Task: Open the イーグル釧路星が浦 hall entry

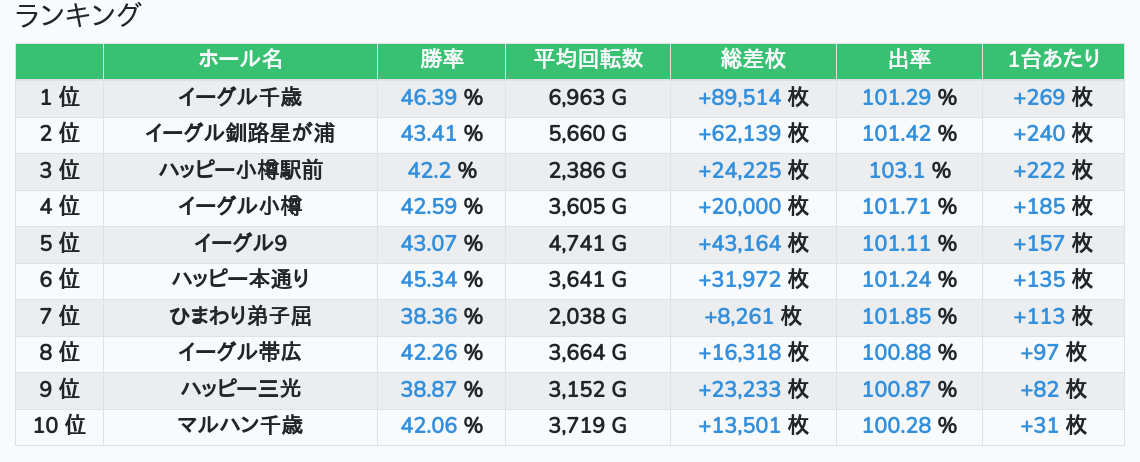Action: [240, 134]
